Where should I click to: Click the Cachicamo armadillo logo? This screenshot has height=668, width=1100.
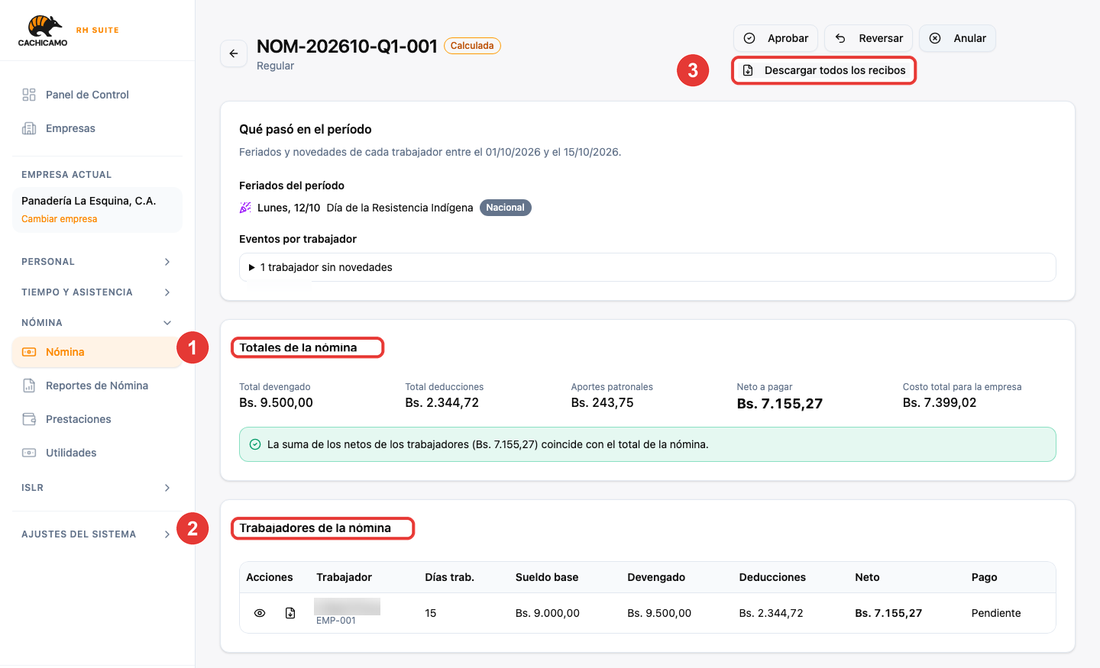43,31
